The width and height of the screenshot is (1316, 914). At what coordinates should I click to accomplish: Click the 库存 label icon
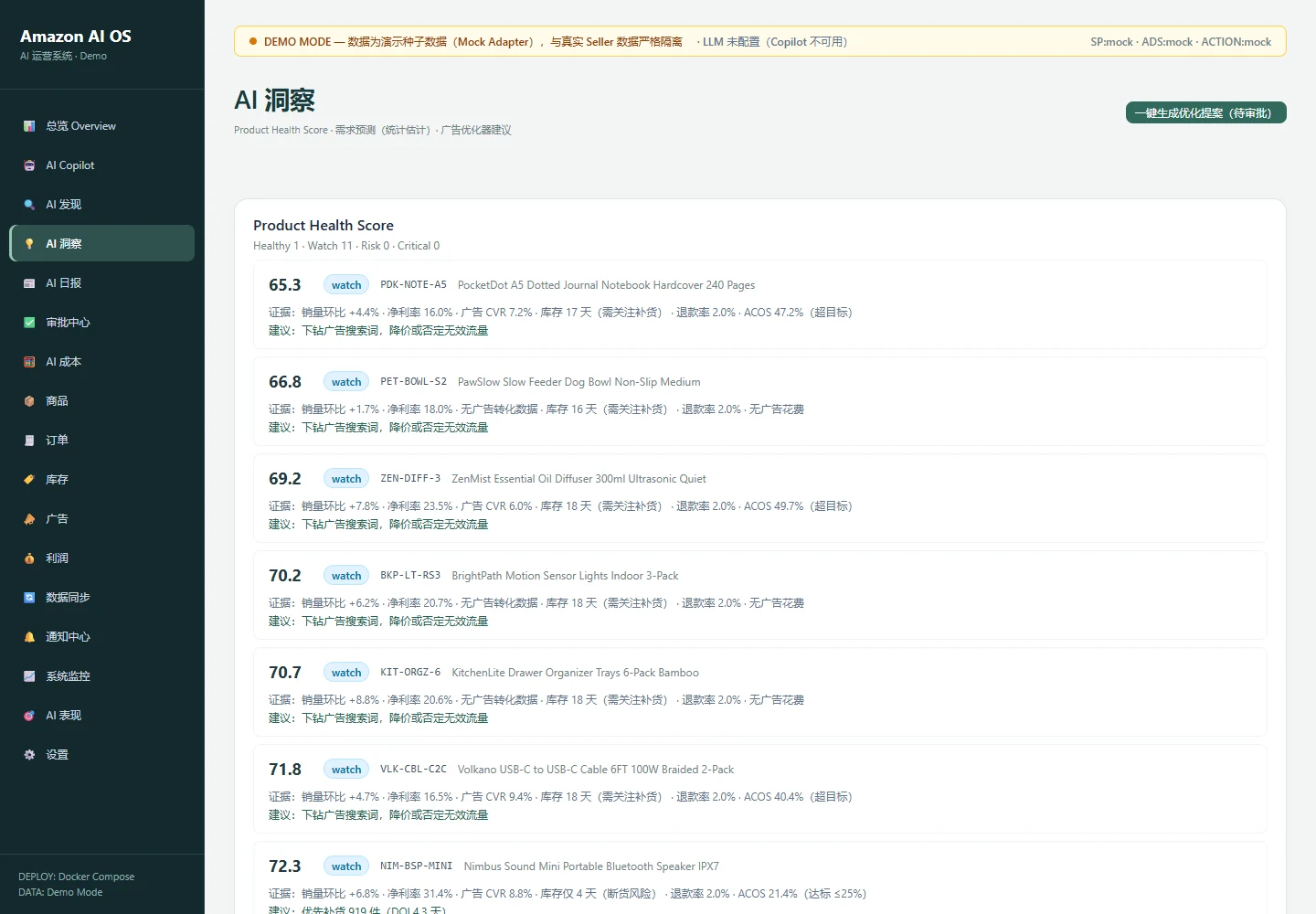(29, 480)
